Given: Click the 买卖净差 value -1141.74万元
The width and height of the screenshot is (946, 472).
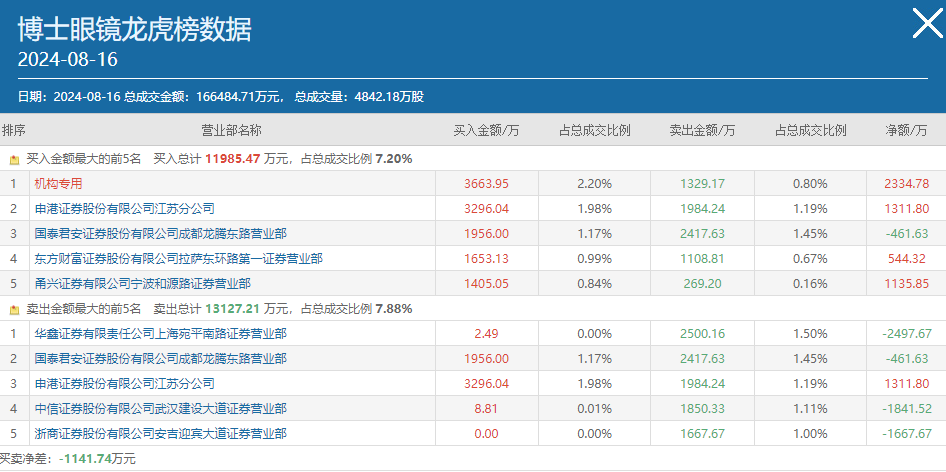Looking at the screenshot, I should click(97, 459).
